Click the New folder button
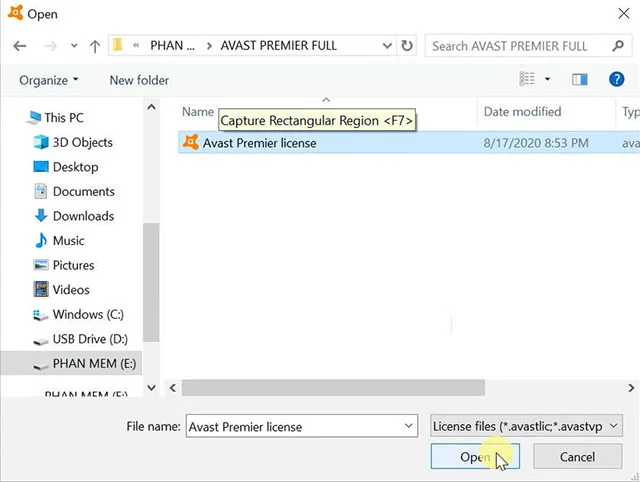The image size is (640, 482). pos(139,80)
